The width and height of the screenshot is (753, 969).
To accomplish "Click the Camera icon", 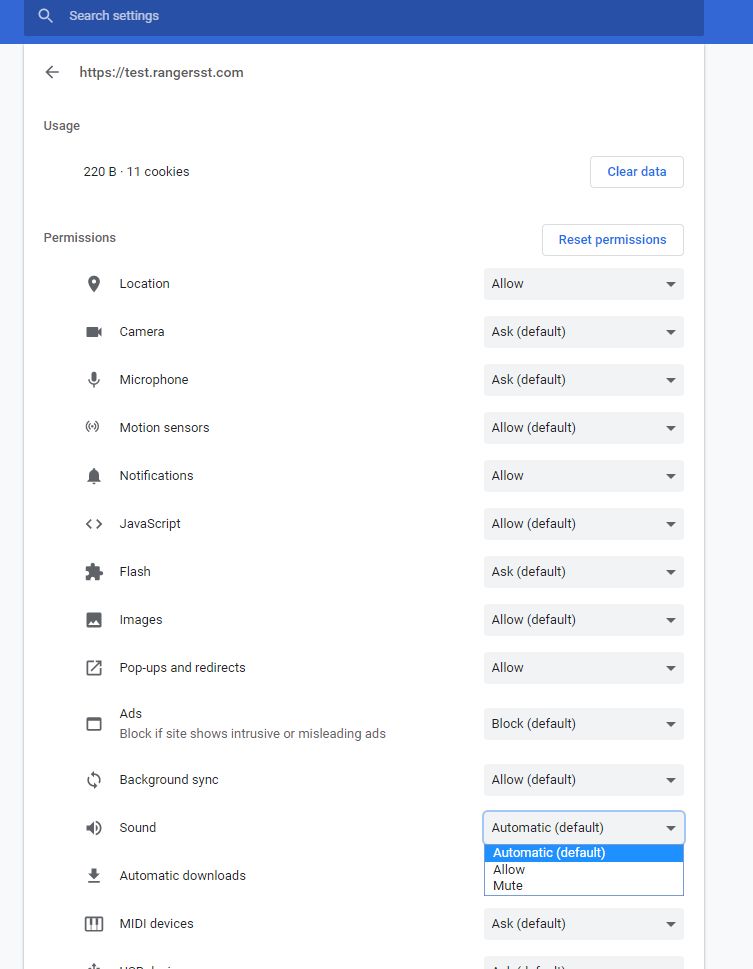I will (93, 331).
